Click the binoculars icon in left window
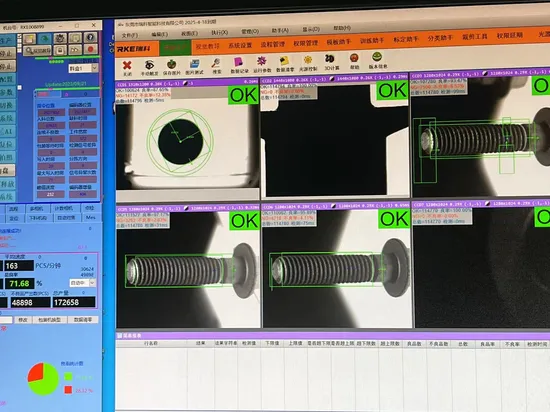The height and width of the screenshot is (412, 550). point(75,50)
